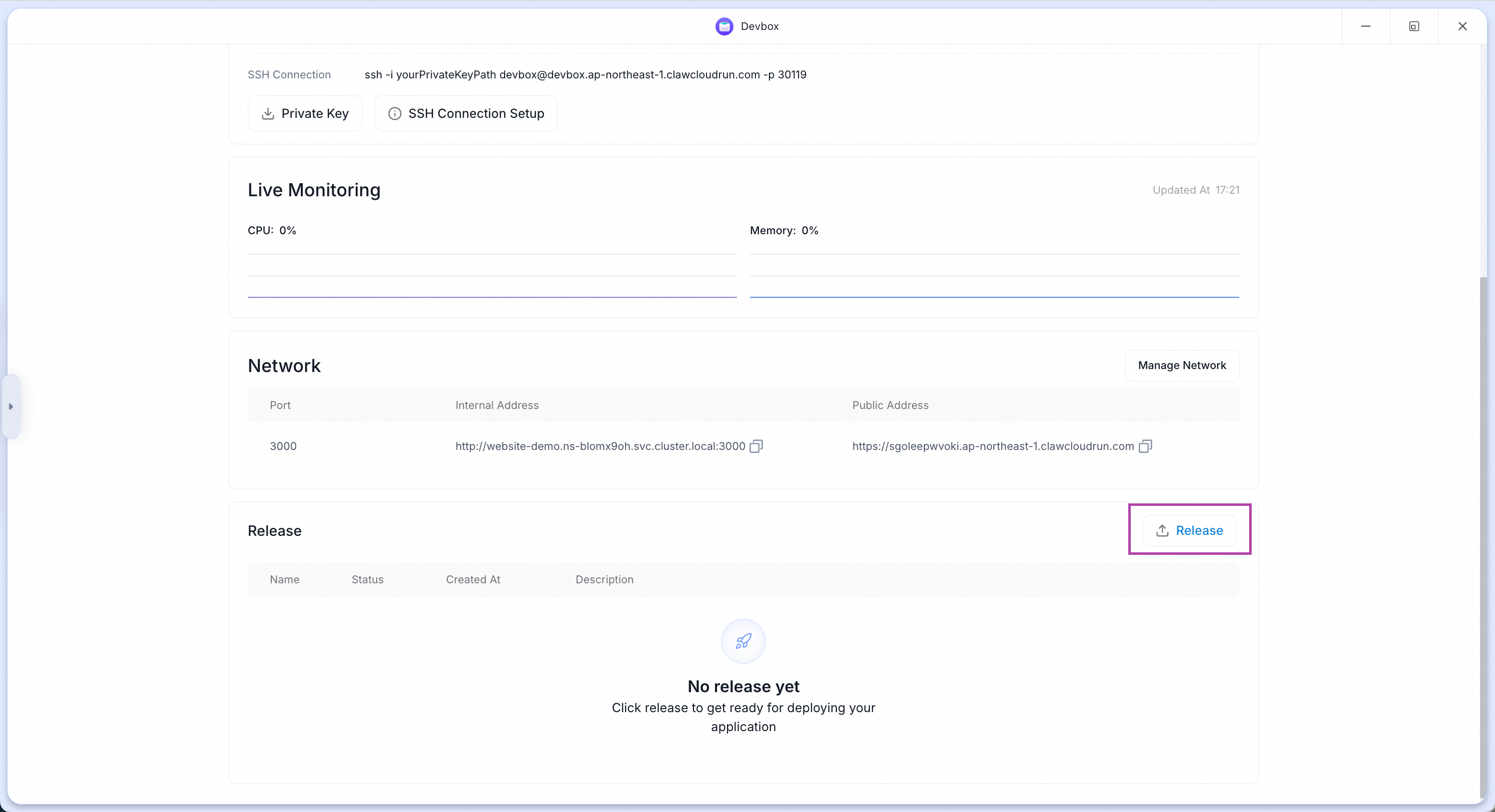Expand the left sidebar handle arrow
Screen dimensions: 1495x812
coord(11,406)
